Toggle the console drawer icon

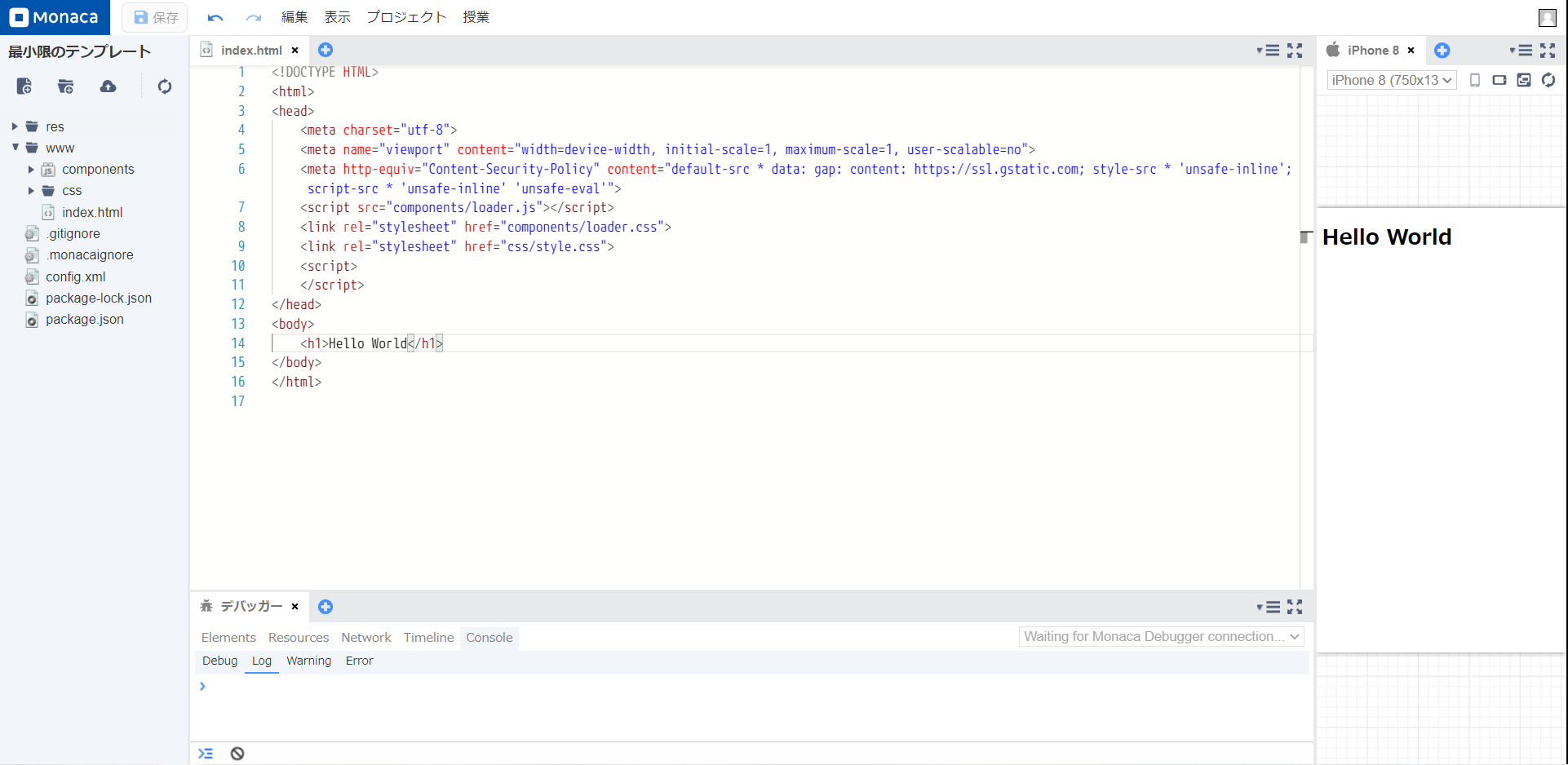pyautogui.click(x=206, y=754)
